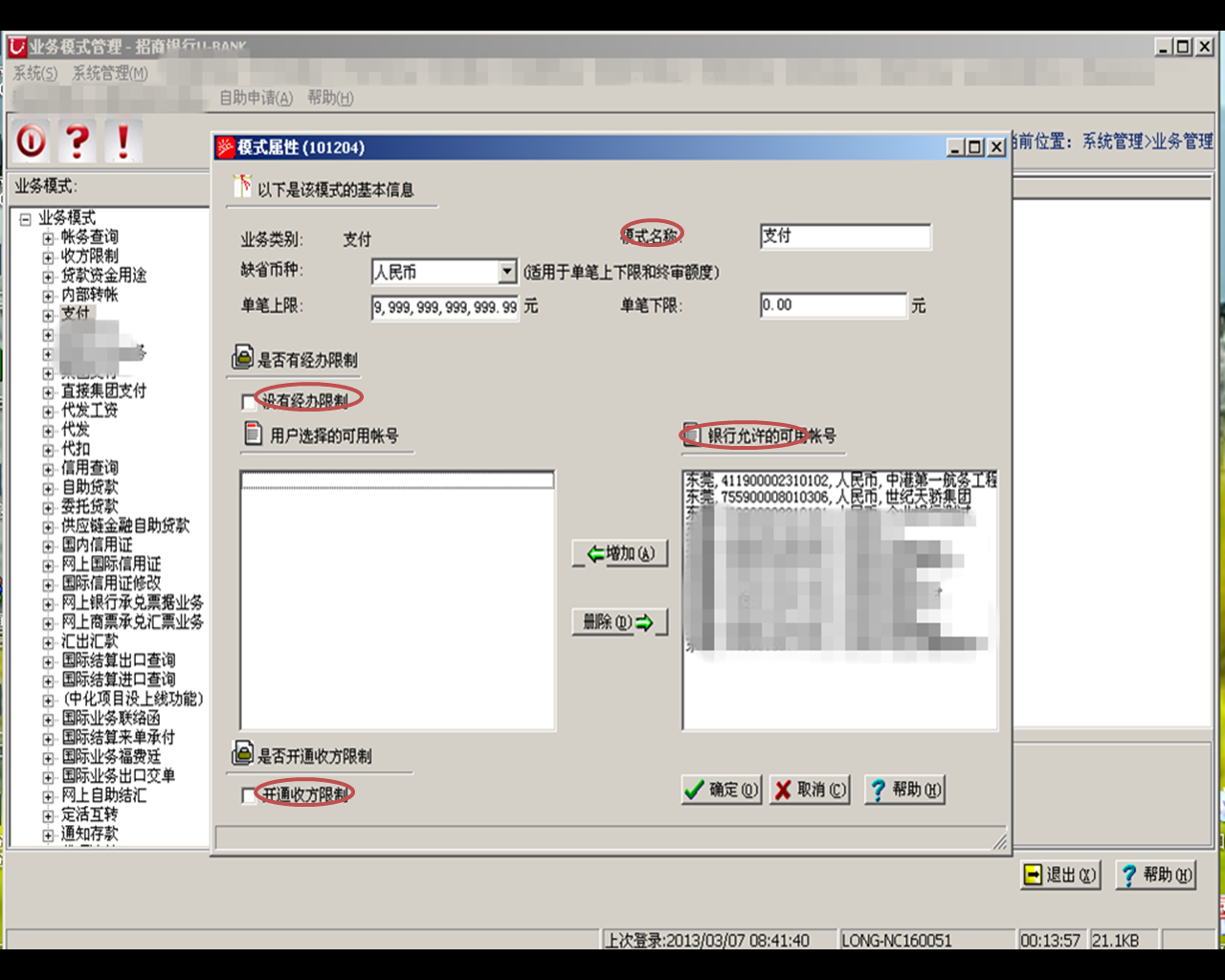Viewport: 1225px width, 980px height.
Task: Click the 模式名称 input field containing 支付
Action: (845, 236)
